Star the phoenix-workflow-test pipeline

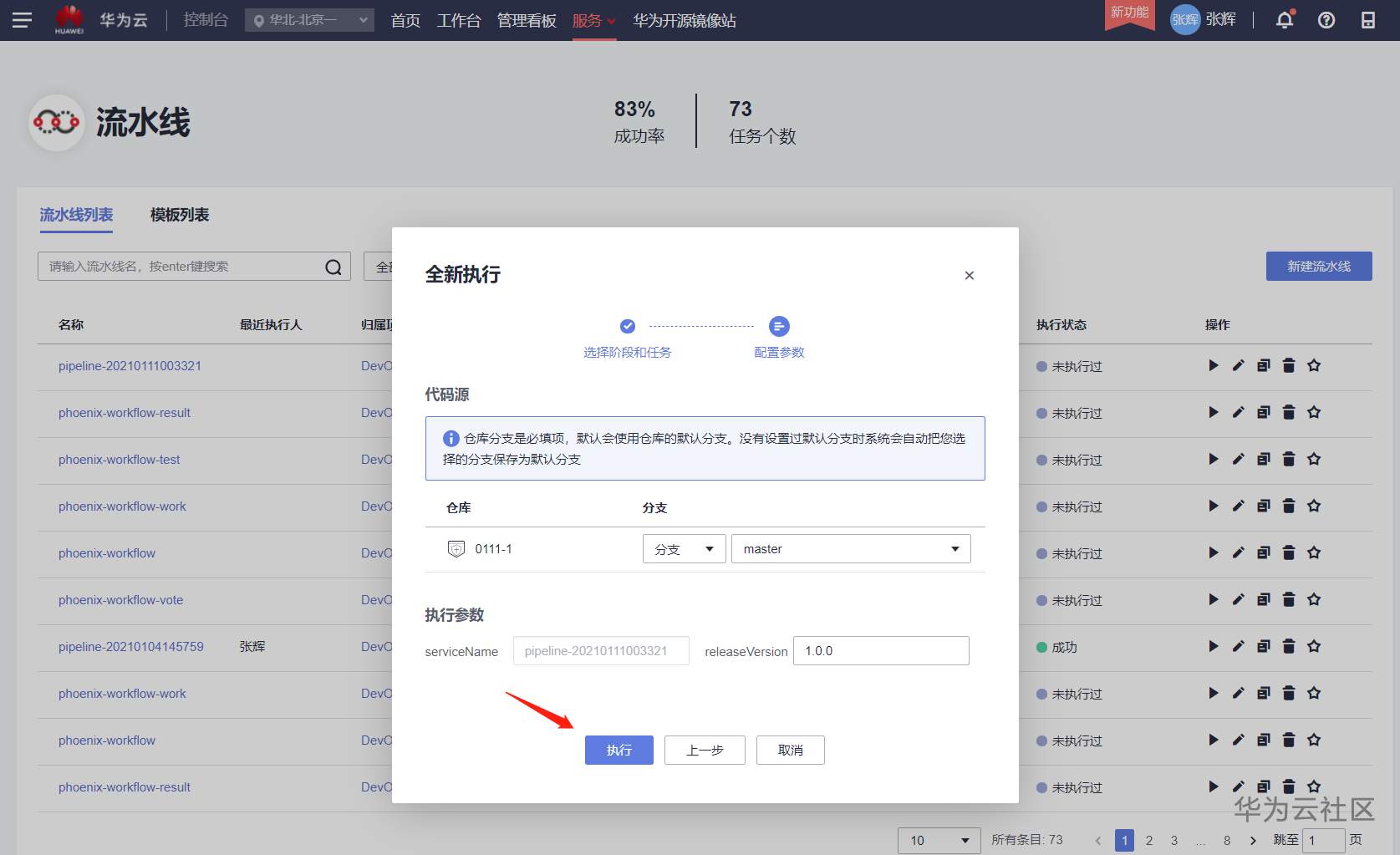click(1314, 459)
